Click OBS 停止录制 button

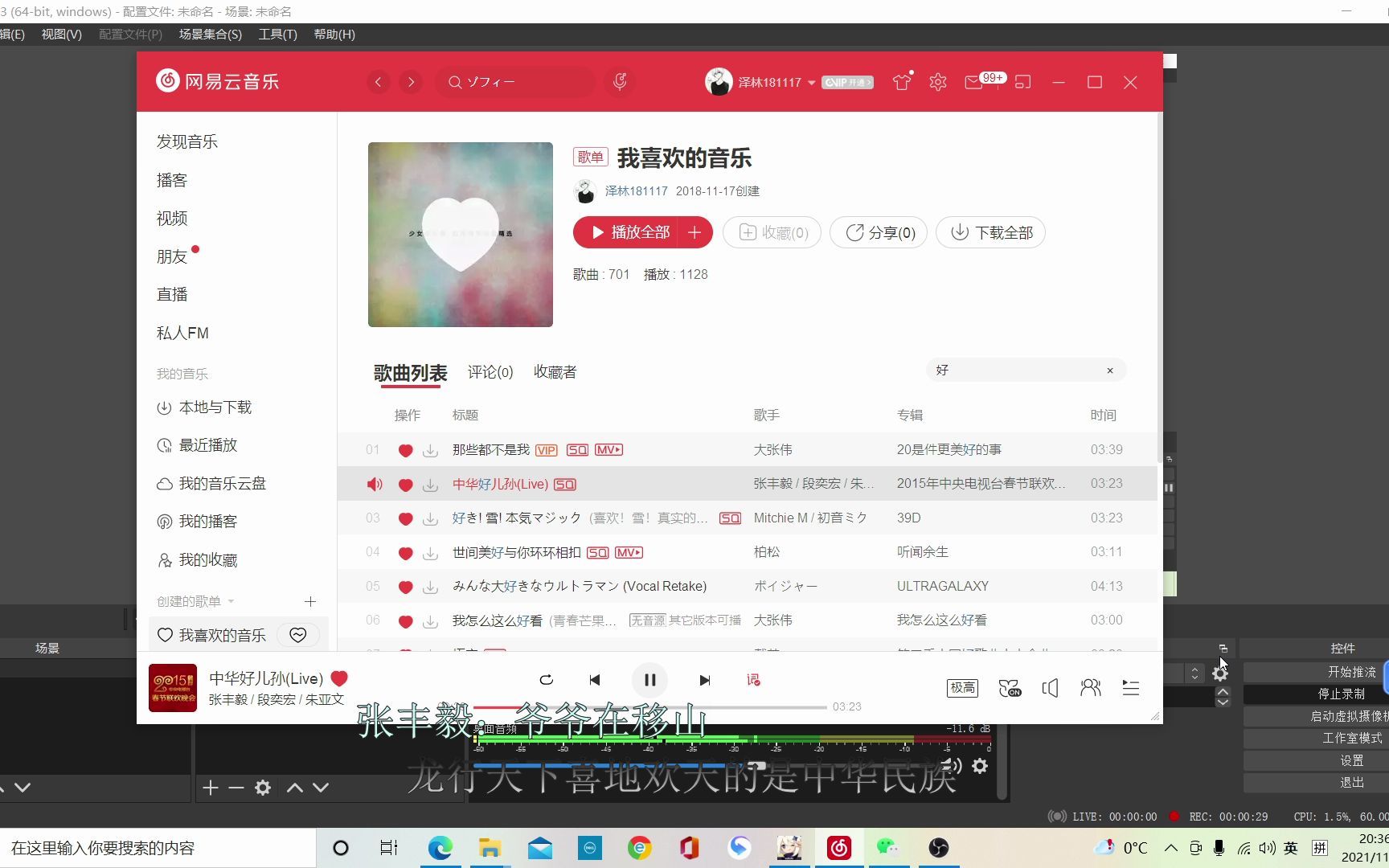point(1315,694)
